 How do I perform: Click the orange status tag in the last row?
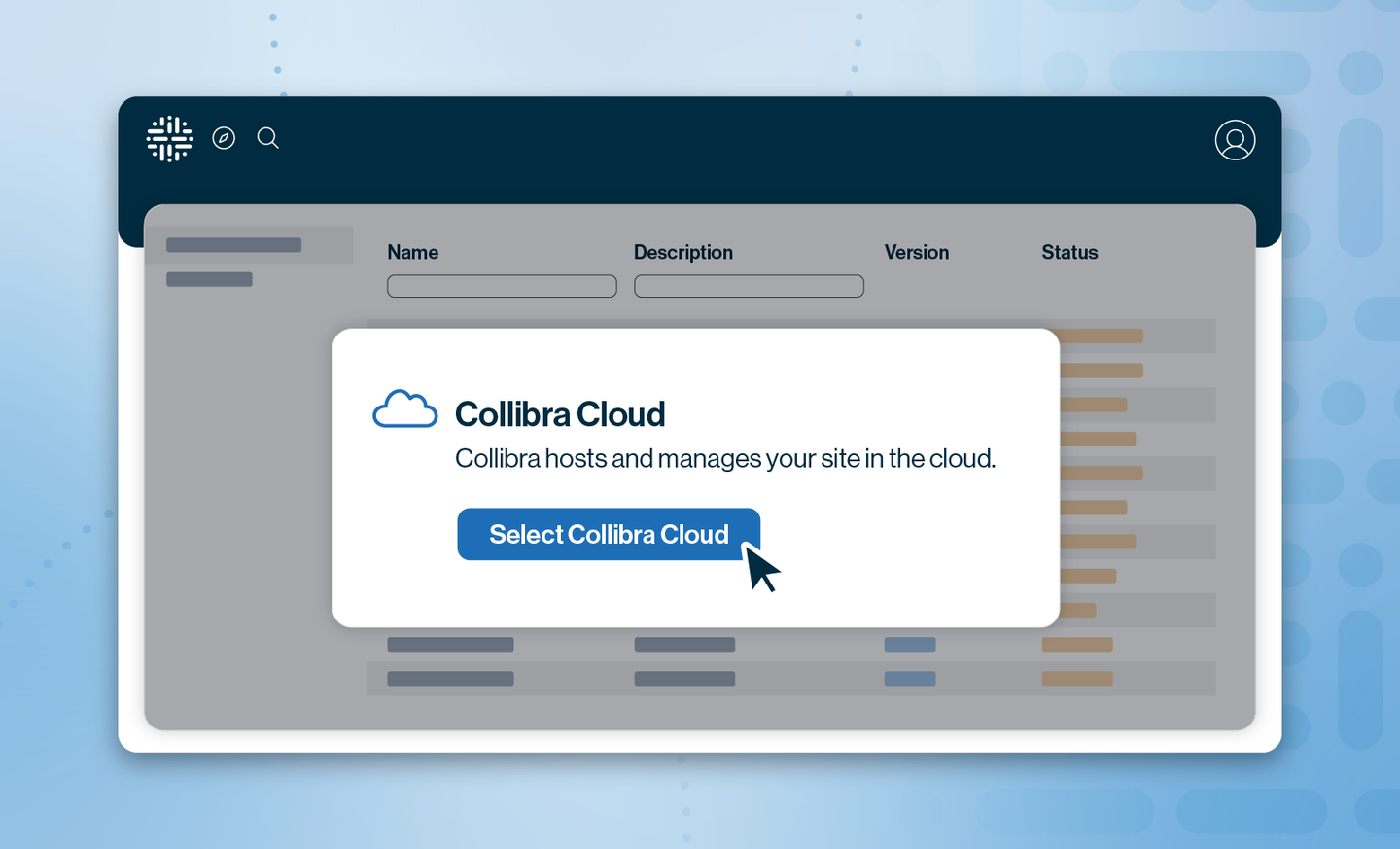[x=1077, y=679]
